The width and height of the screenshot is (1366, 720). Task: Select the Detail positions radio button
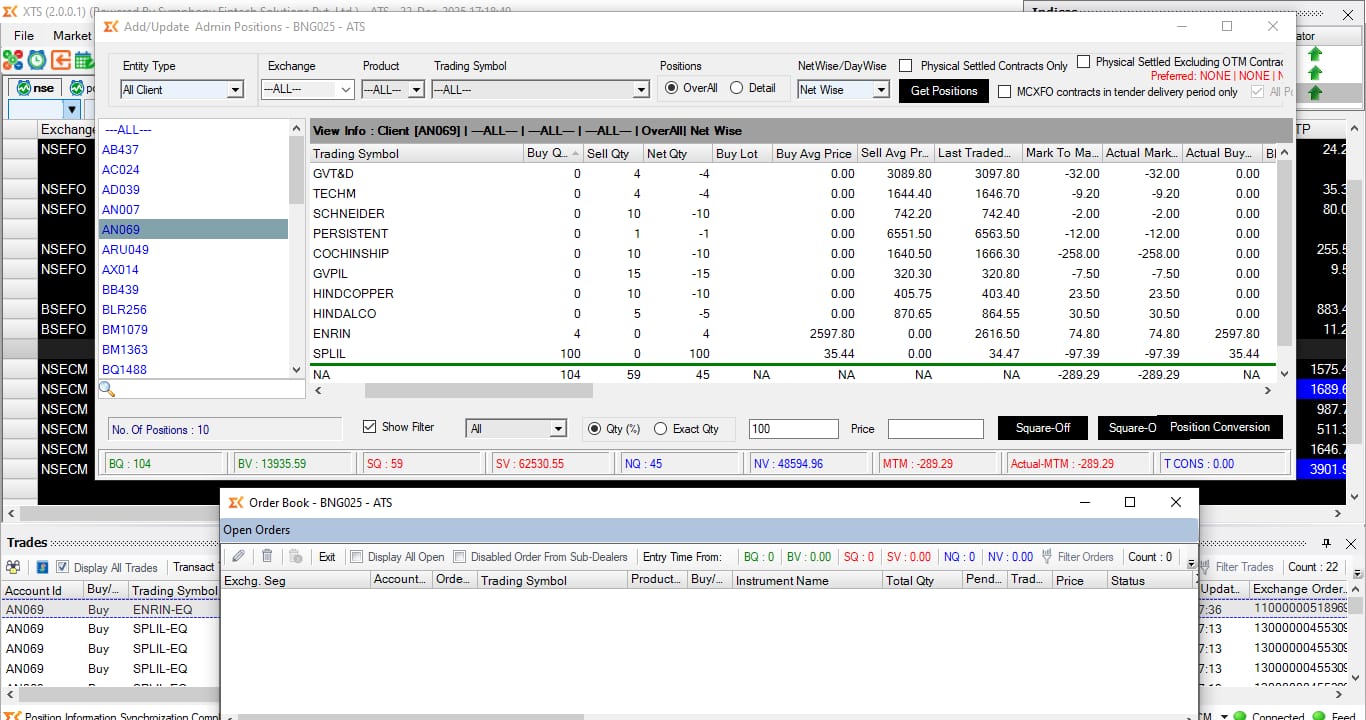coord(737,88)
